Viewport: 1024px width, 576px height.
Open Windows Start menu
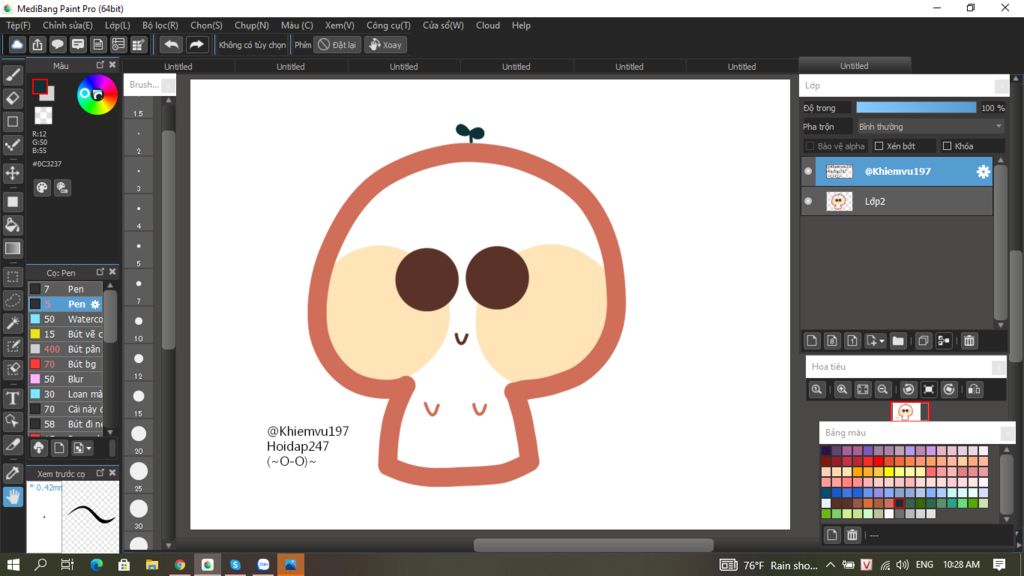point(13,565)
